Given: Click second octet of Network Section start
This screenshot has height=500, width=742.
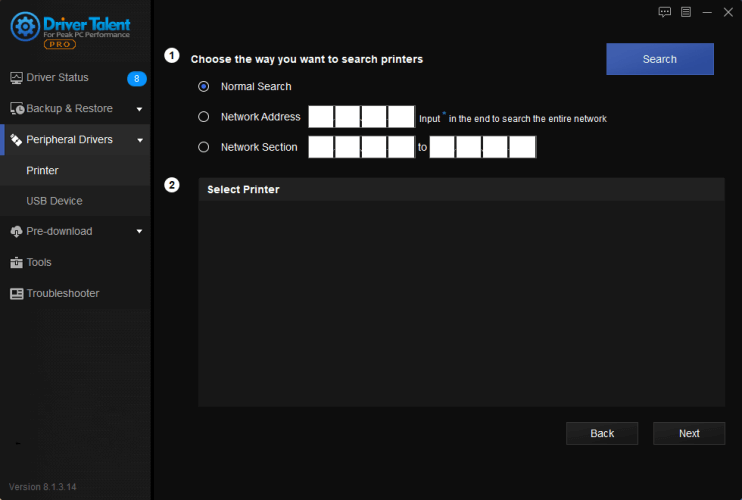Looking at the screenshot, I should (347, 147).
